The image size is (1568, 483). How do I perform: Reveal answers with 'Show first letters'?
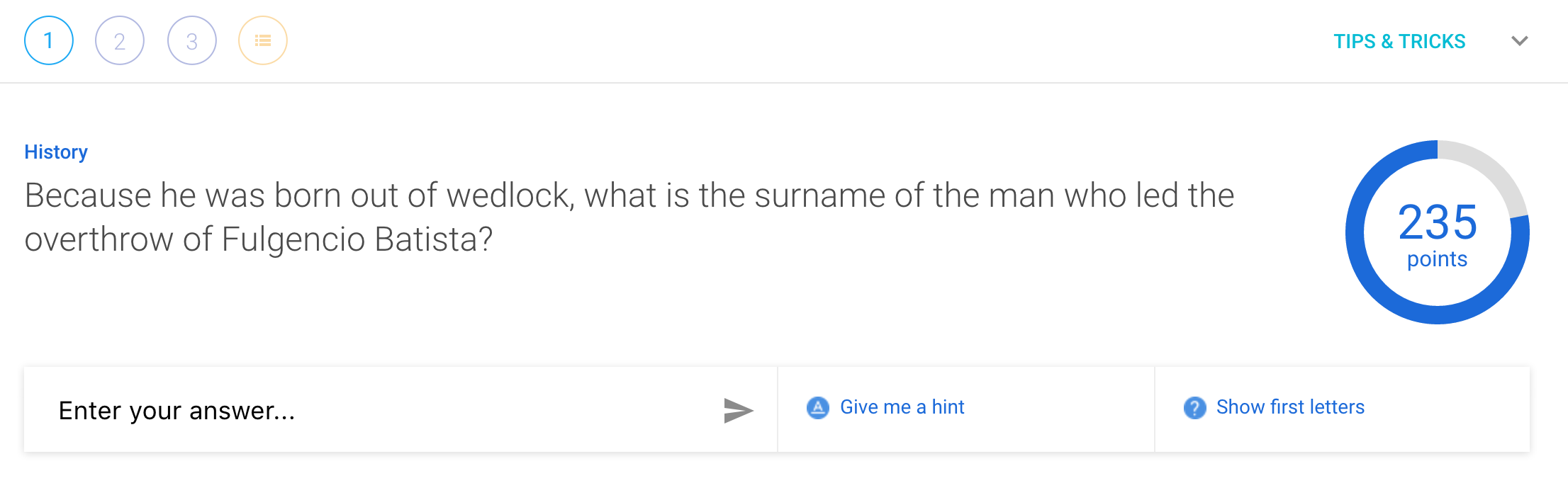1290,407
